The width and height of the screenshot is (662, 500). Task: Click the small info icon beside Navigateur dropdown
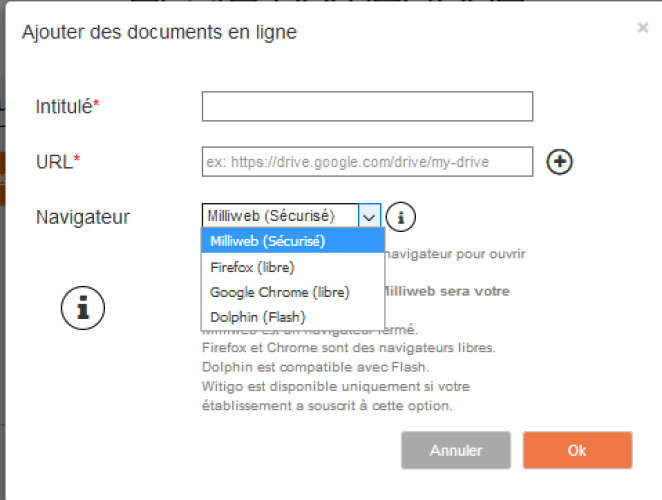(x=401, y=217)
